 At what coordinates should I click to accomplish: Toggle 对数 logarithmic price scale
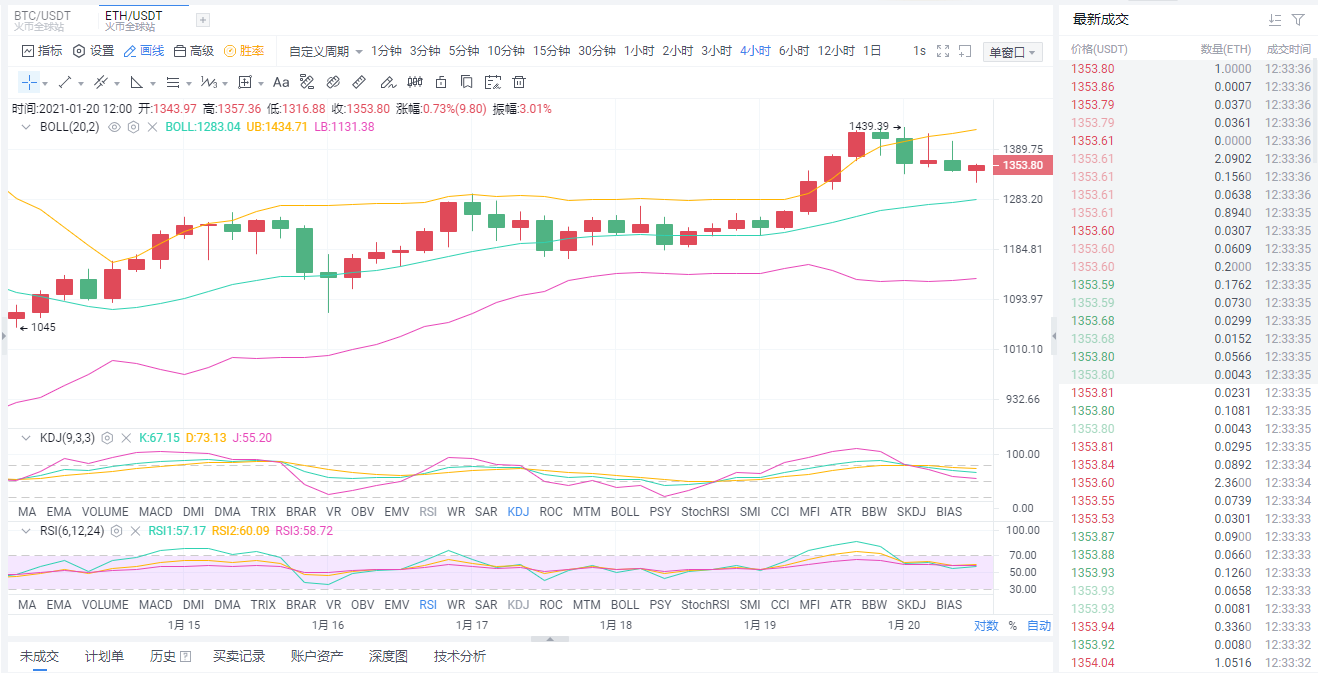[x=985, y=623]
